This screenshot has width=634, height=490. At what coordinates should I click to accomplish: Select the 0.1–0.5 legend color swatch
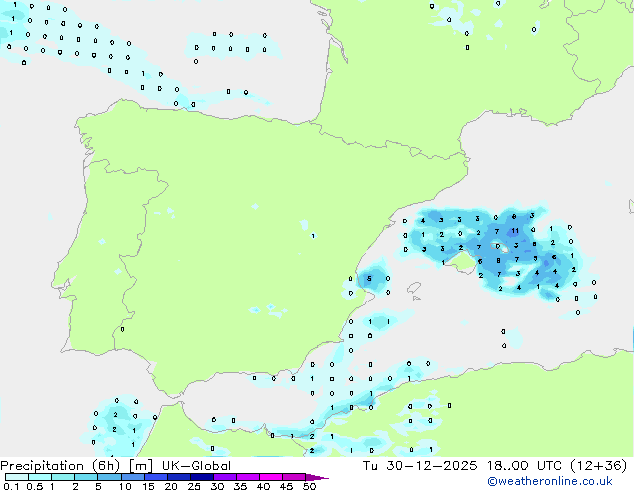click(17, 477)
